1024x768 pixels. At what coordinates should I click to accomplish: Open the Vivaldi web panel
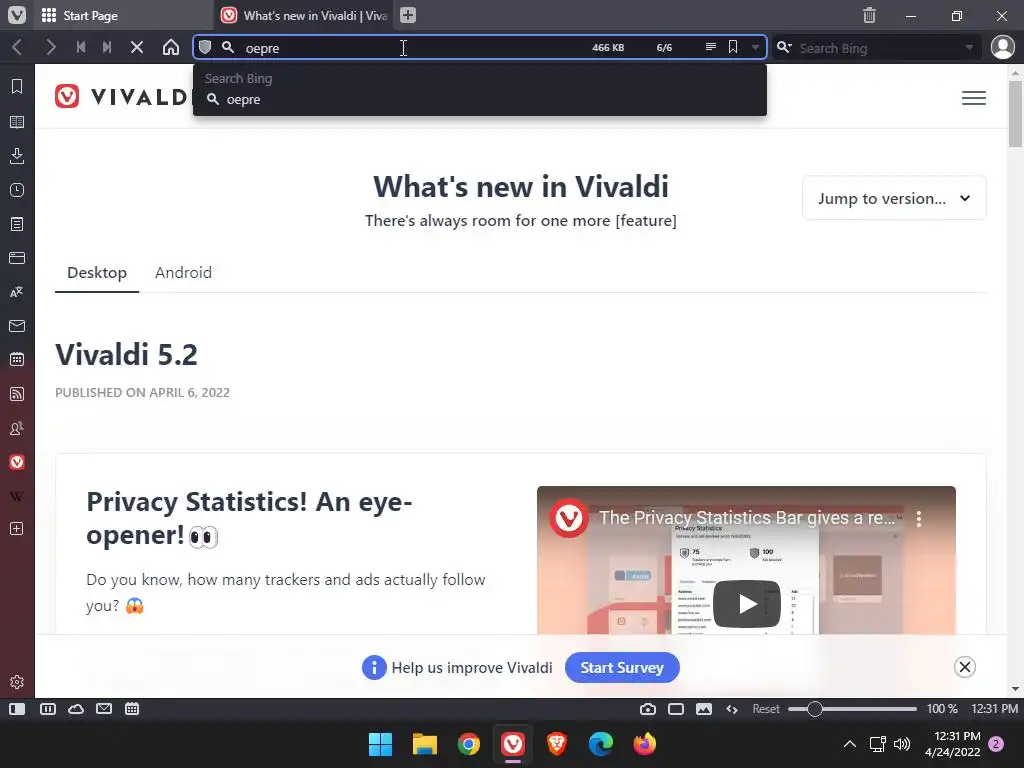17,462
